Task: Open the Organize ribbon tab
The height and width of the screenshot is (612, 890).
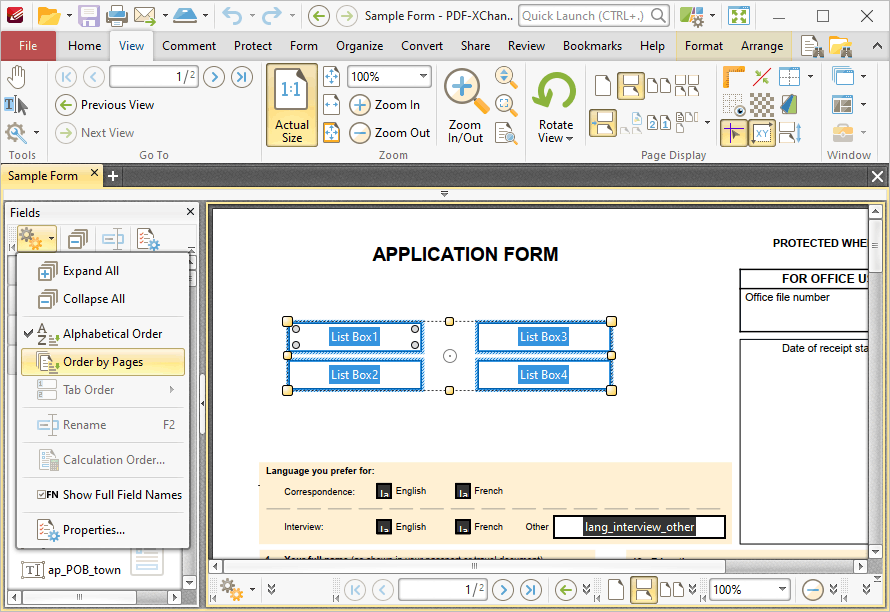Action: (x=359, y=46)
